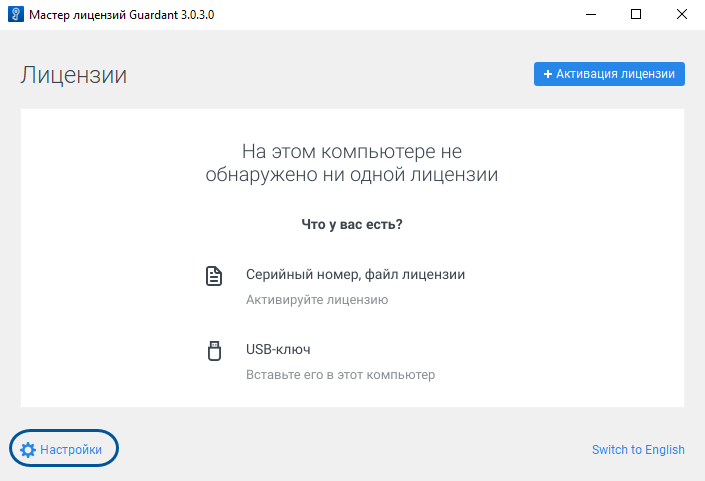
Task: Click the no-licenses-found message text
Action: [x=352, y=163]
